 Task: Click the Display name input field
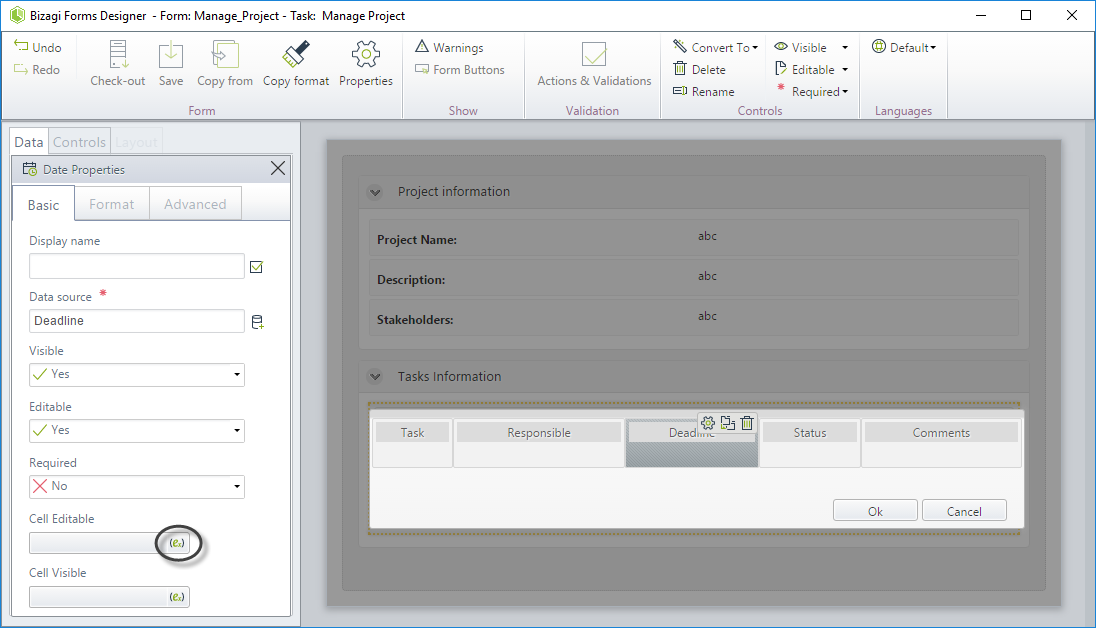[137, 266]
